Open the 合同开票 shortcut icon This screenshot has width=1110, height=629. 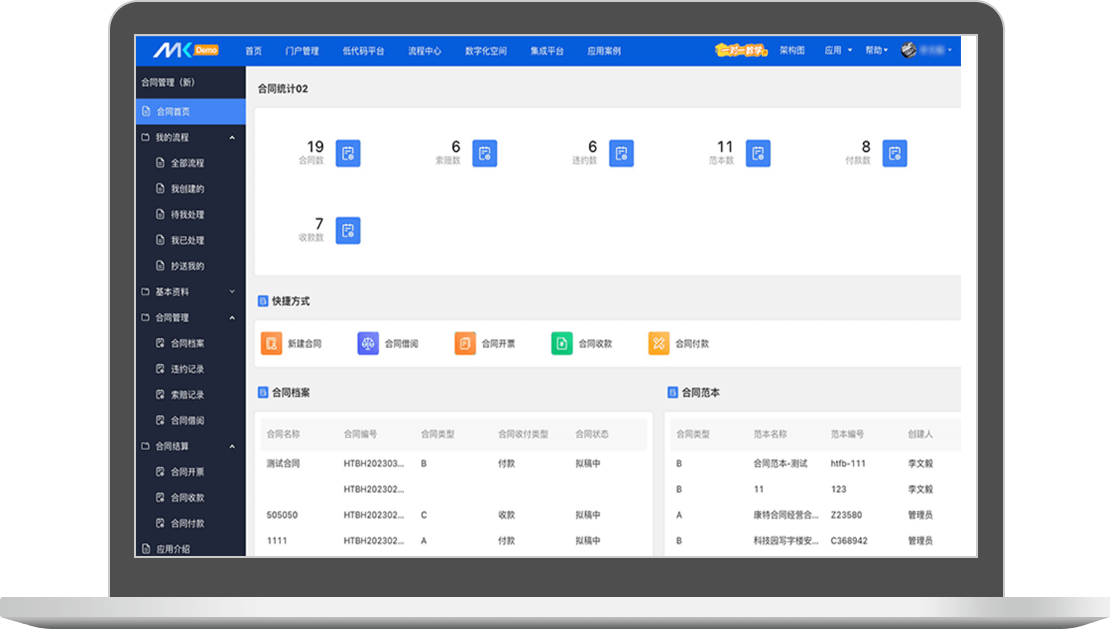pos(465,343)
